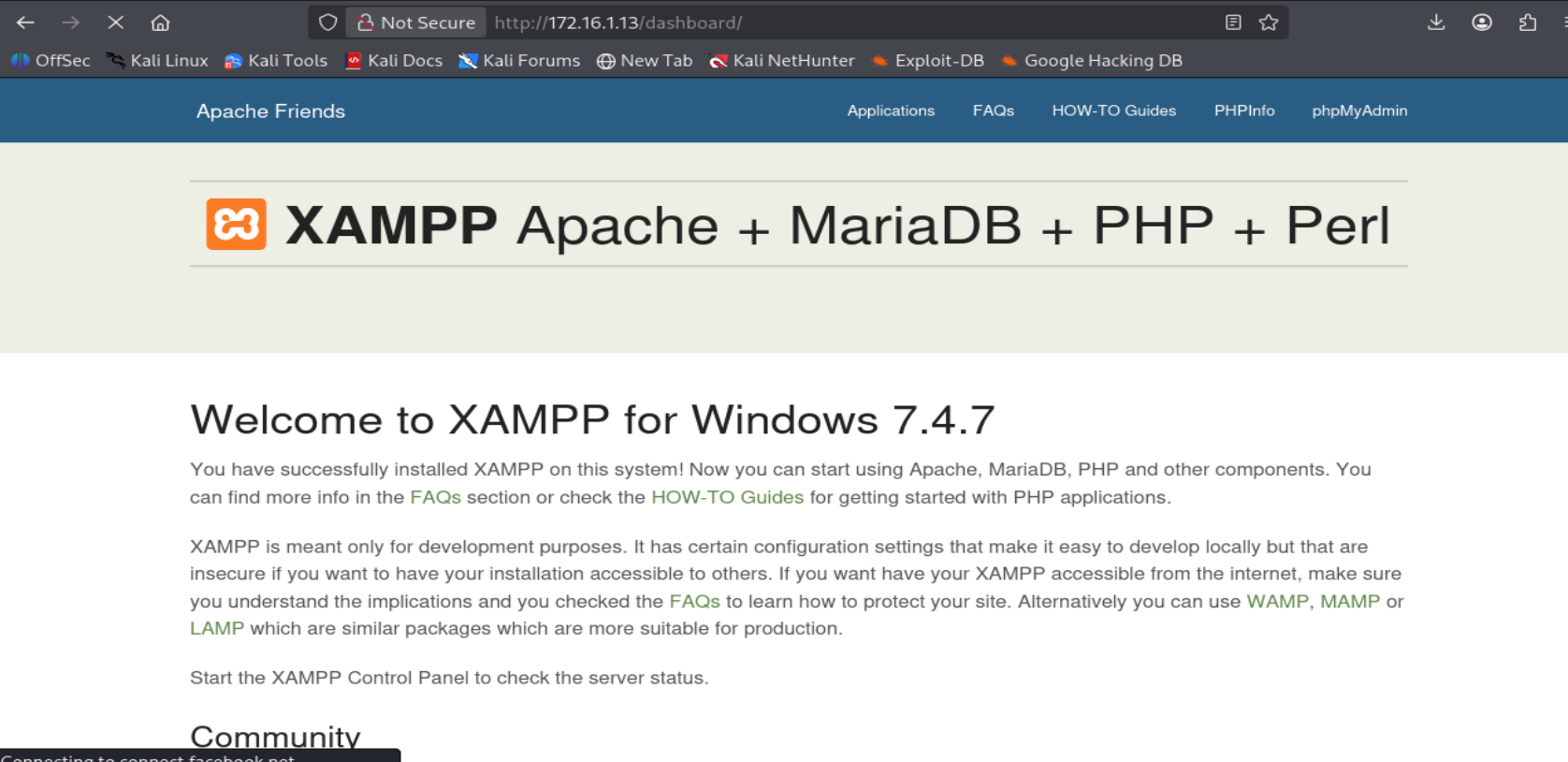
Task: Open the Google Hacking DB bookmark
Action: click(1092, 61)
